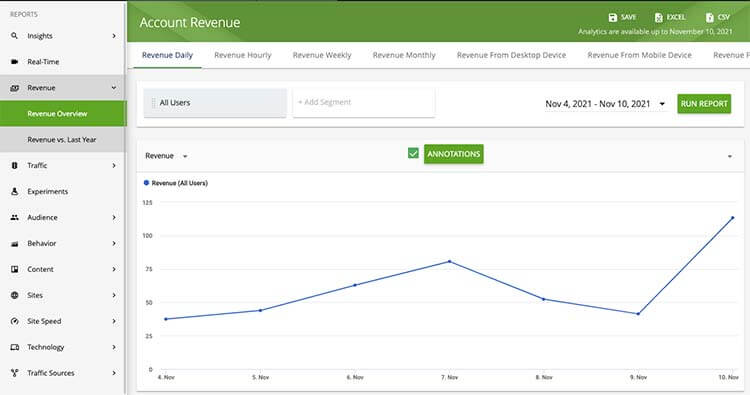Open the Experiments sidebar item
This screenshot has height=395, width=750.
point(63,191)
